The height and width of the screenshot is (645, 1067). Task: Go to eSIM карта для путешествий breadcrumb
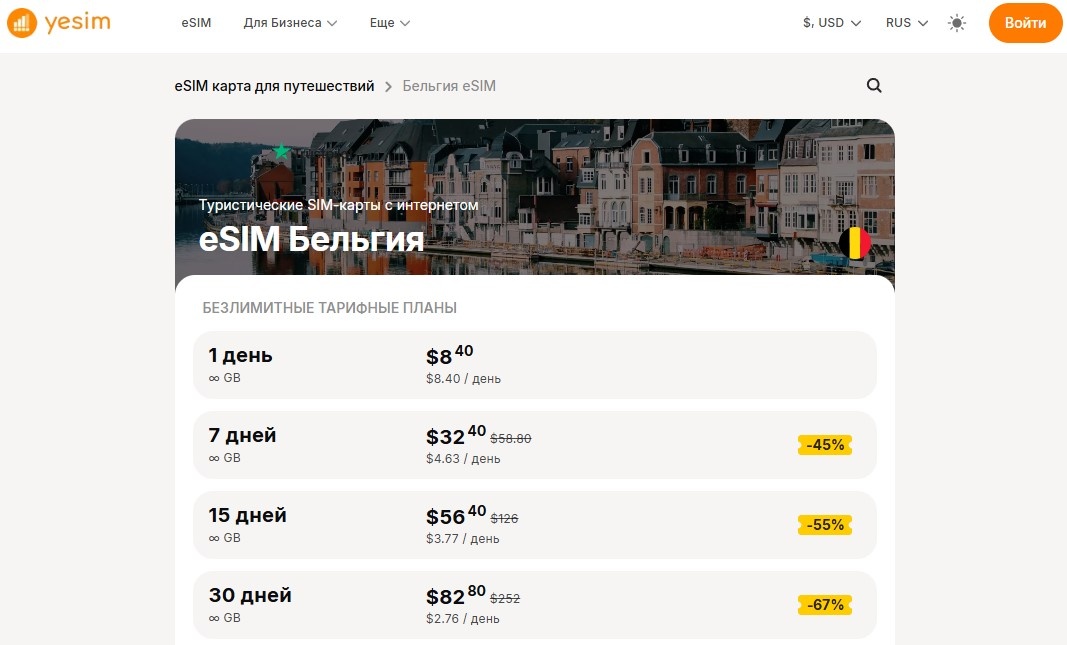274,86
